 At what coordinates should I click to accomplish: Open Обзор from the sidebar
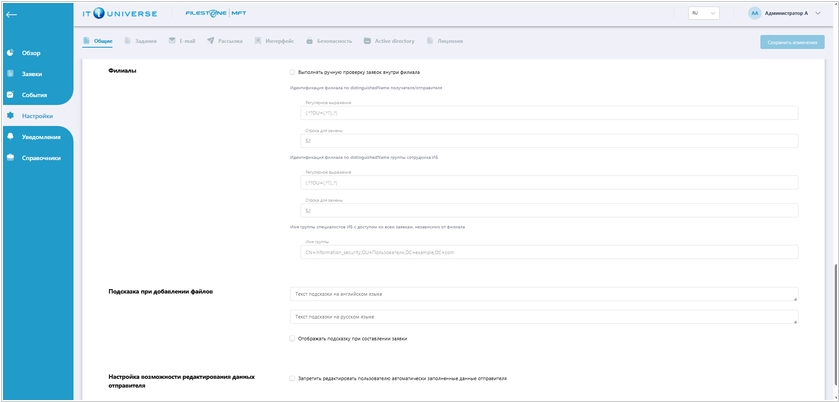coord(31,53)
